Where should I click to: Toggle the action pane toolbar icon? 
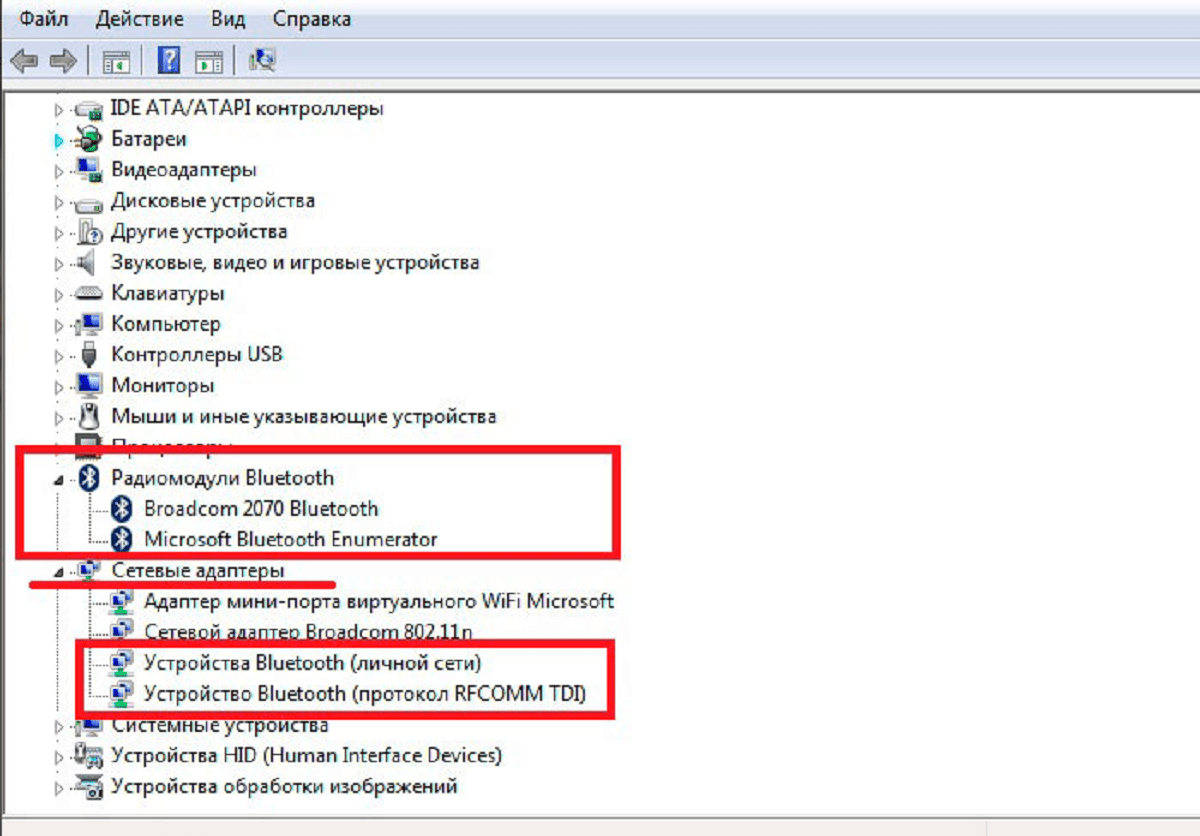[209, 62]
